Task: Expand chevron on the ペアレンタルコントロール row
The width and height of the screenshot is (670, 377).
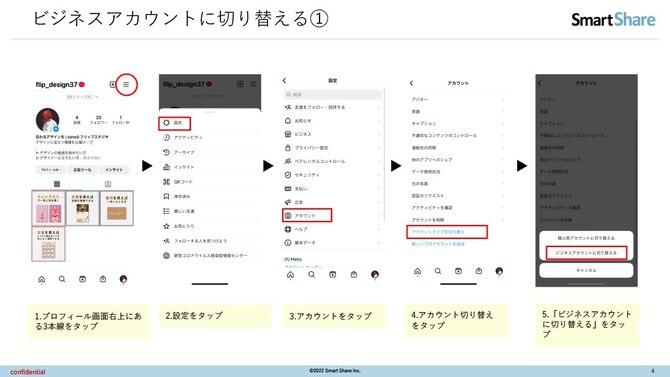Action: 379,162
